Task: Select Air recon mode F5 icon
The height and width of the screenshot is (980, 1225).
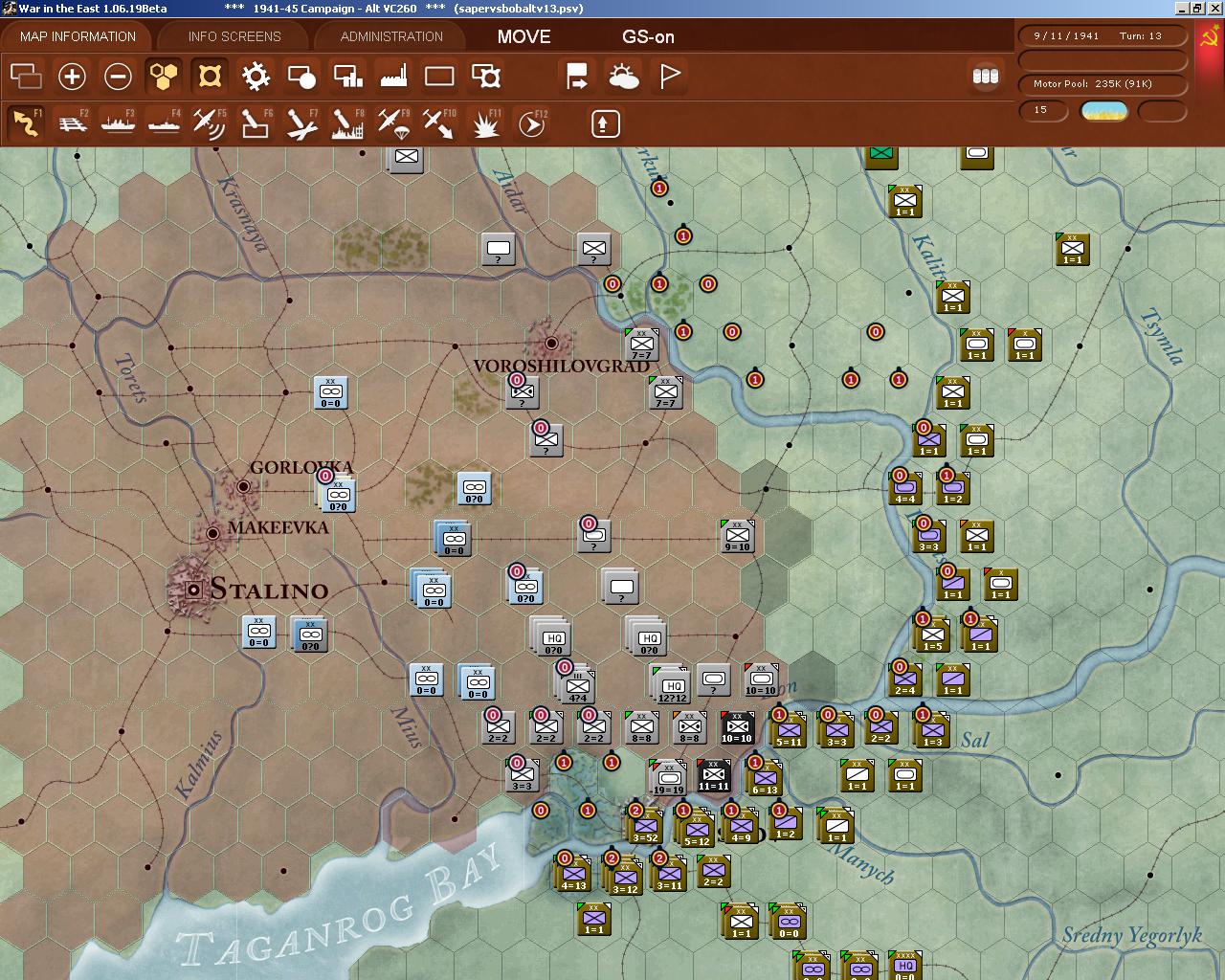Action: pos(210,122)
